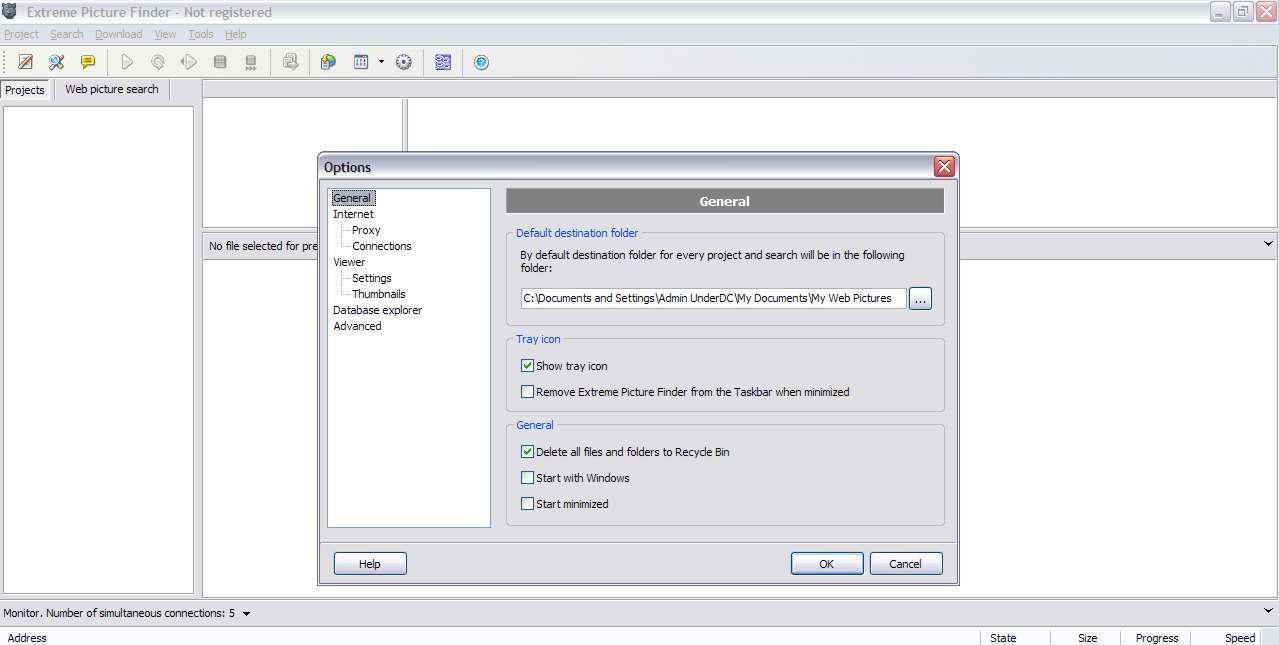The height and width of the screenshot is (645, 1279).
Task: Click the project properties tools icon
Action: coord(57,62)
